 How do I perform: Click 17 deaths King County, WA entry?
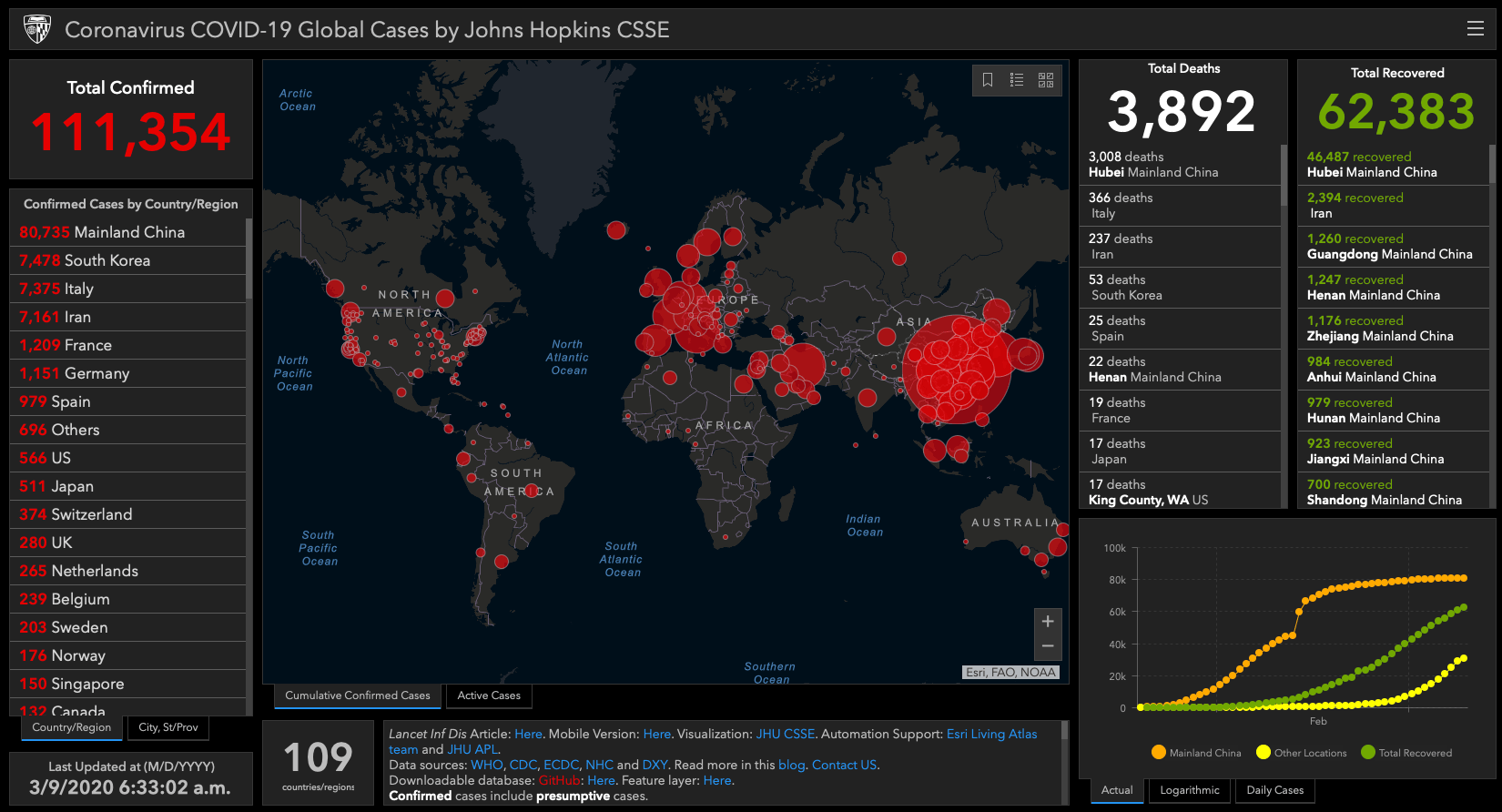tap(1180, 492)
